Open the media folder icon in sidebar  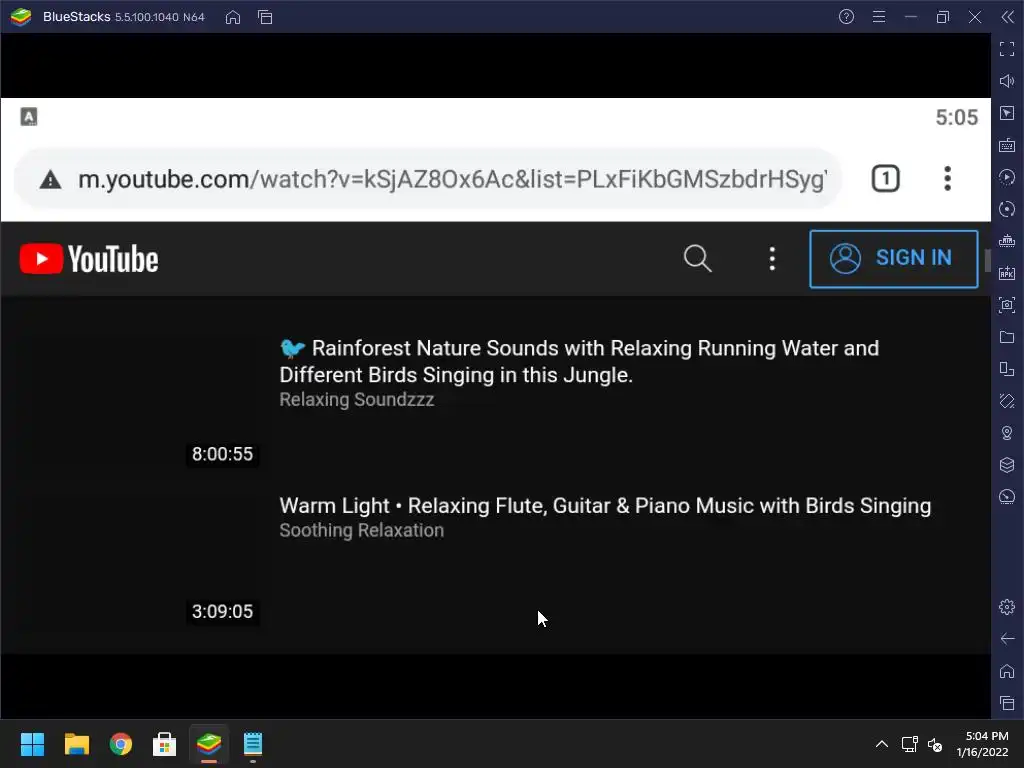pos(1007,337)
